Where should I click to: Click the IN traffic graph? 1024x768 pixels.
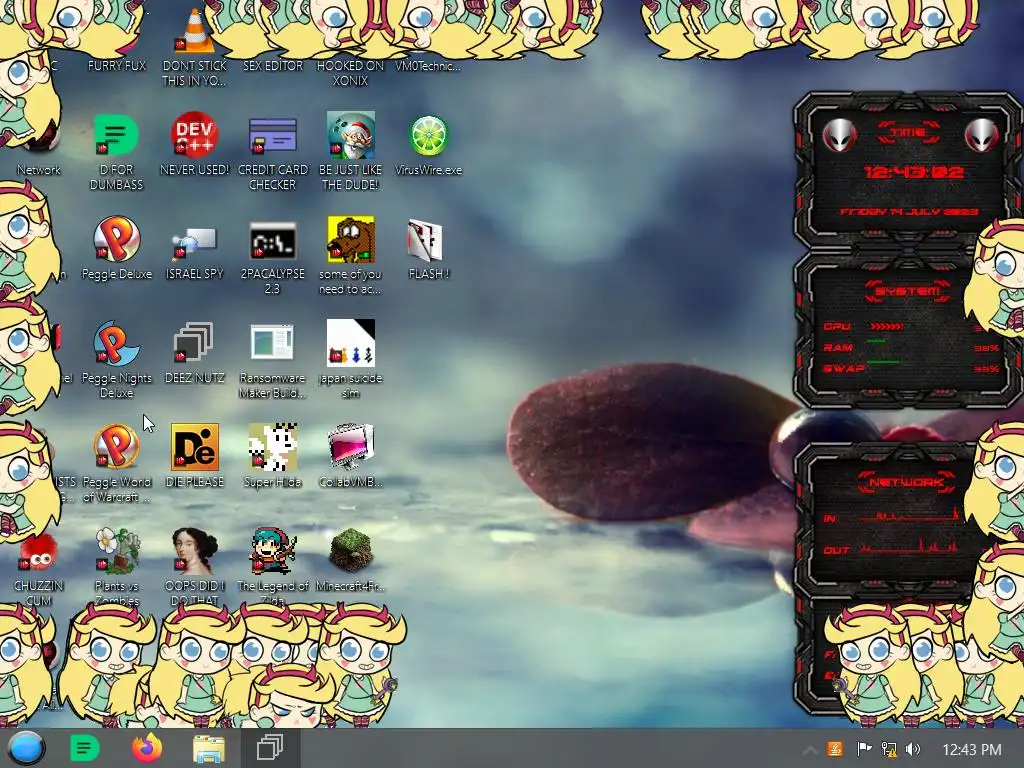[x=910, y=515]
